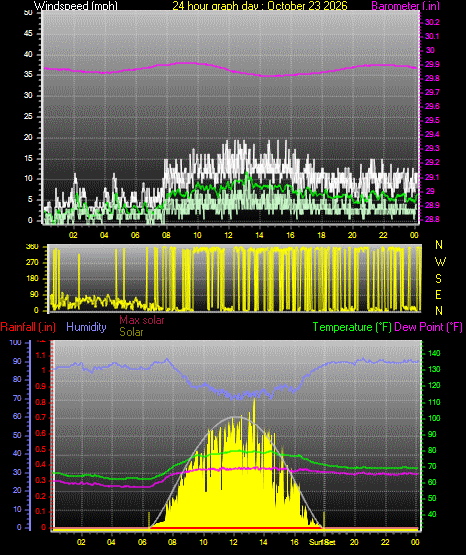The height and width of the screenshot is (555, 466).
Task: Click the '1.1' rainfall scale value
Action: click(x=41, y=355)
